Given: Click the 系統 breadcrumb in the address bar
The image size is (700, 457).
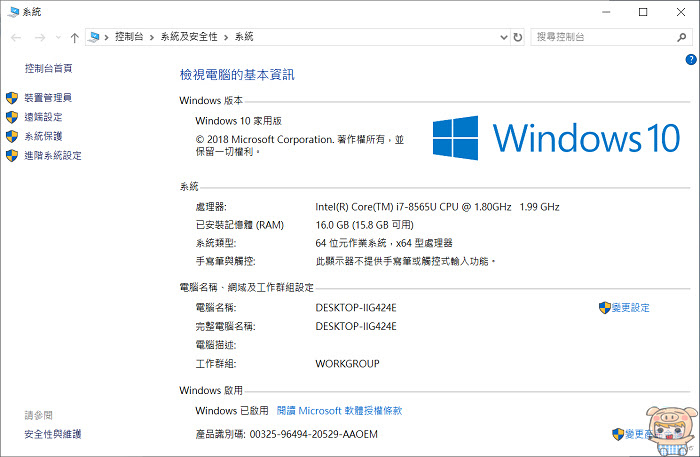Looking at the screenshot, I should click(x=244, y=37).
